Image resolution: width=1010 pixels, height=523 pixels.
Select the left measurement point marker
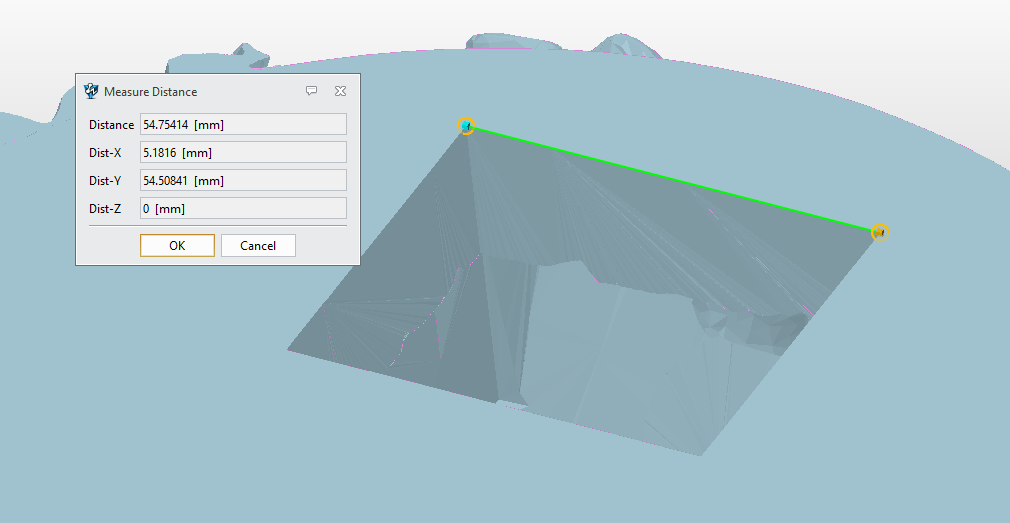466,126
